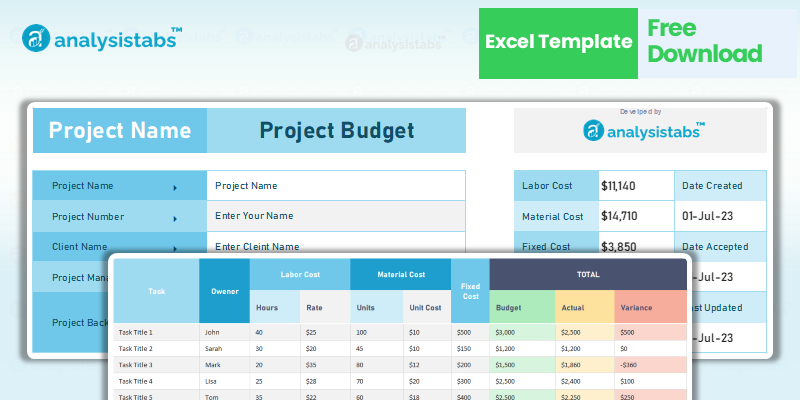Click the dark TOTAL group header
Viewport: 800px width, 400px height.
[x=588, y=274]
